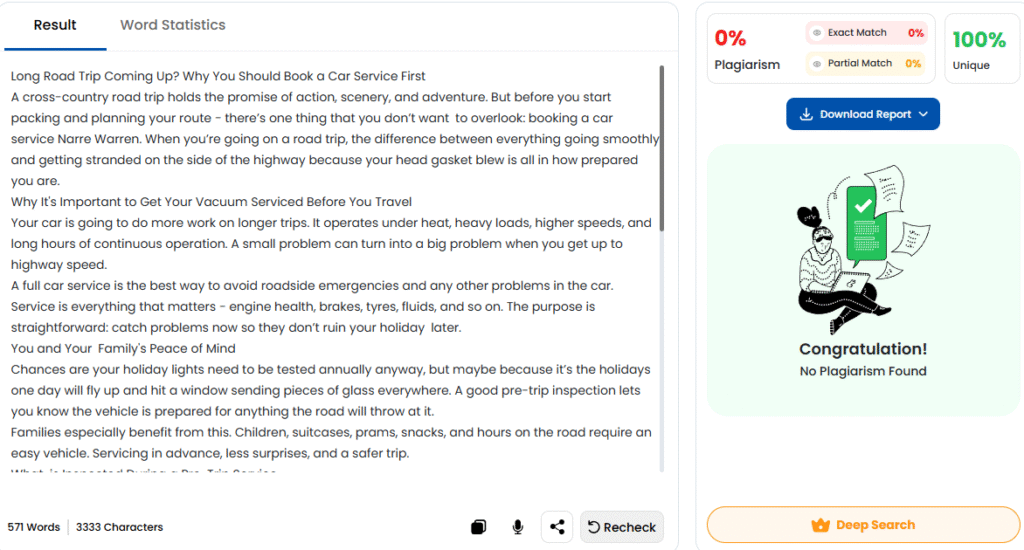Click the copy text icon
This screenshot has width=1024, height=550.
pyautogui.click(x=479, y=527)
